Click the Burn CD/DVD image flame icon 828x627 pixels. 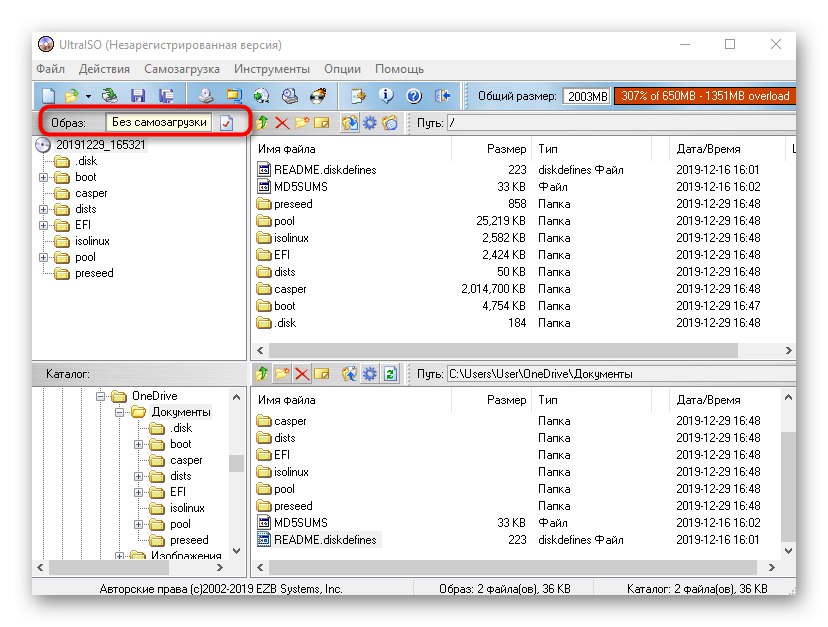318,96
